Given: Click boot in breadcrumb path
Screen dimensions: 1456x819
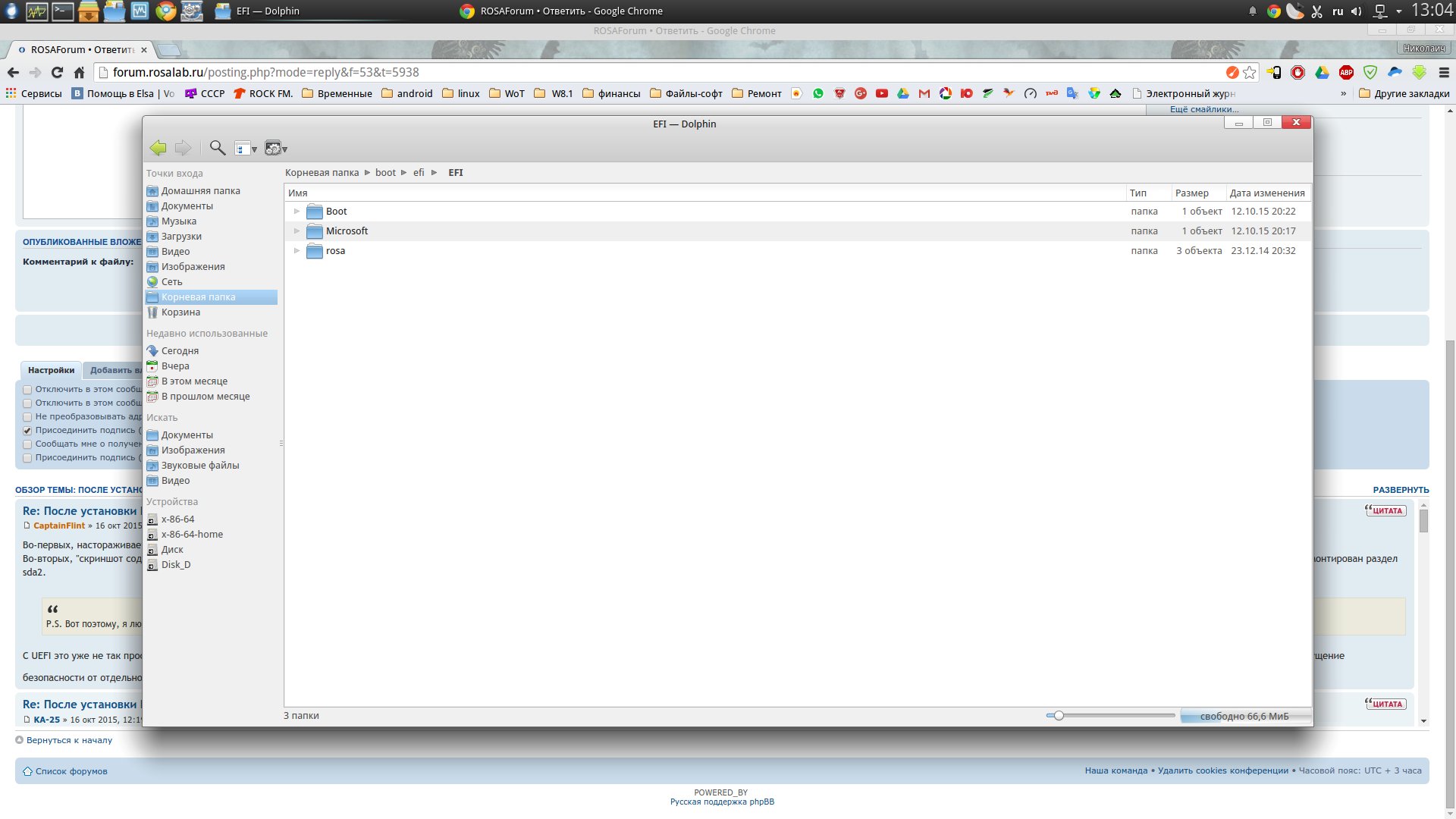Looking at the screenshot, I should [385, 173].
